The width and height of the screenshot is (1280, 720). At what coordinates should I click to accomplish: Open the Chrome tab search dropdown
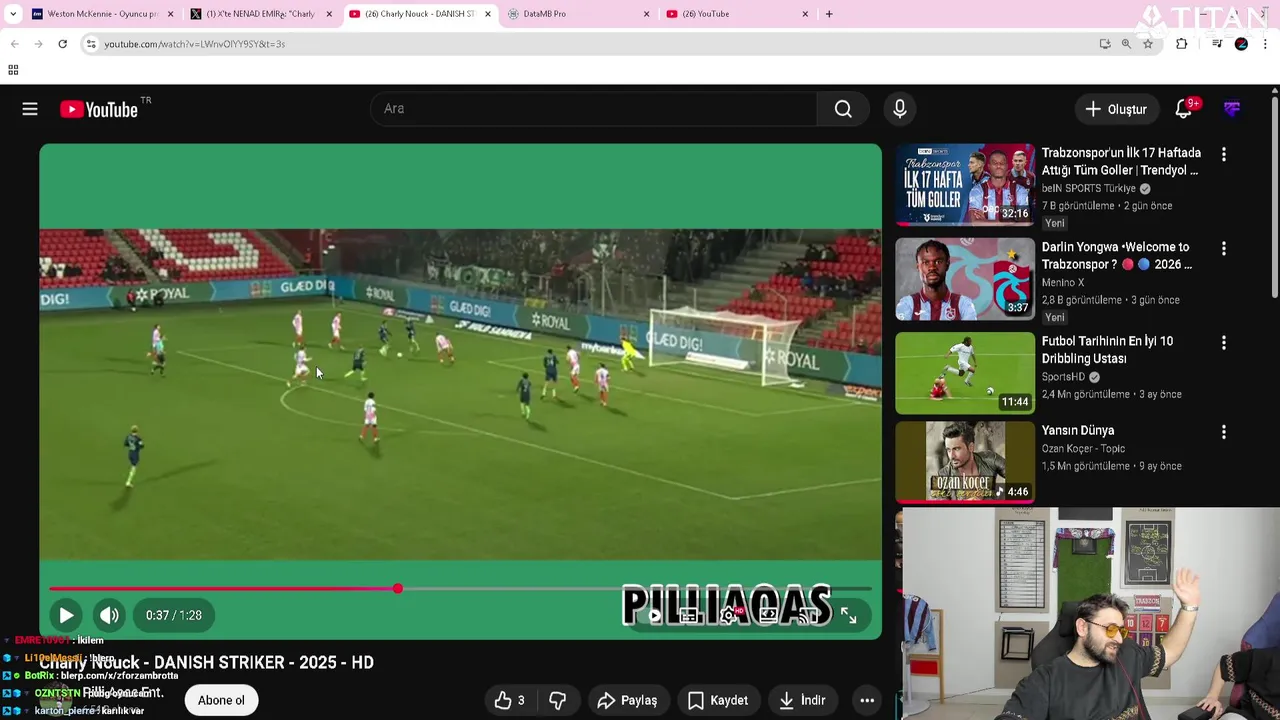pos(13,14)
